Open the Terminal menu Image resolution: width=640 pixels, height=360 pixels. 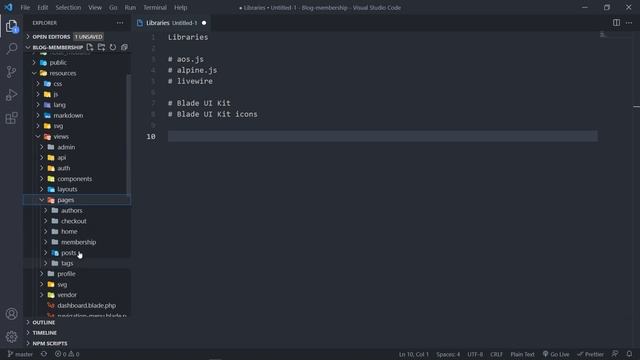point(155,7)
